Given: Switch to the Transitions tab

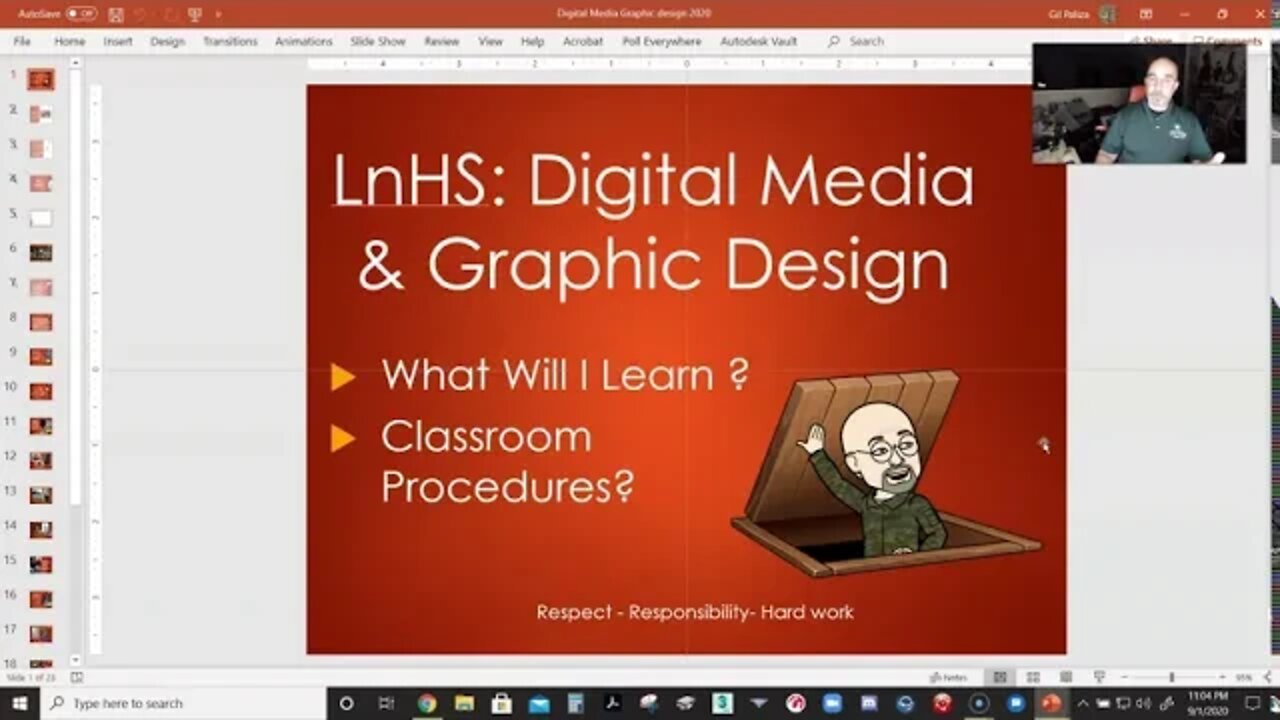Looking at the screenshot, I should point(230,41).
